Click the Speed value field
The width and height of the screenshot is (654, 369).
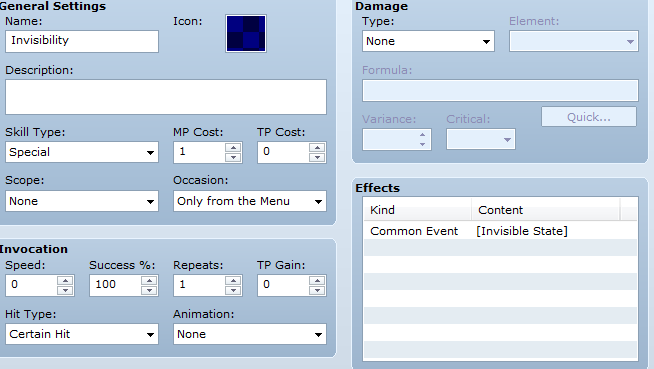[x=32, y=285]
